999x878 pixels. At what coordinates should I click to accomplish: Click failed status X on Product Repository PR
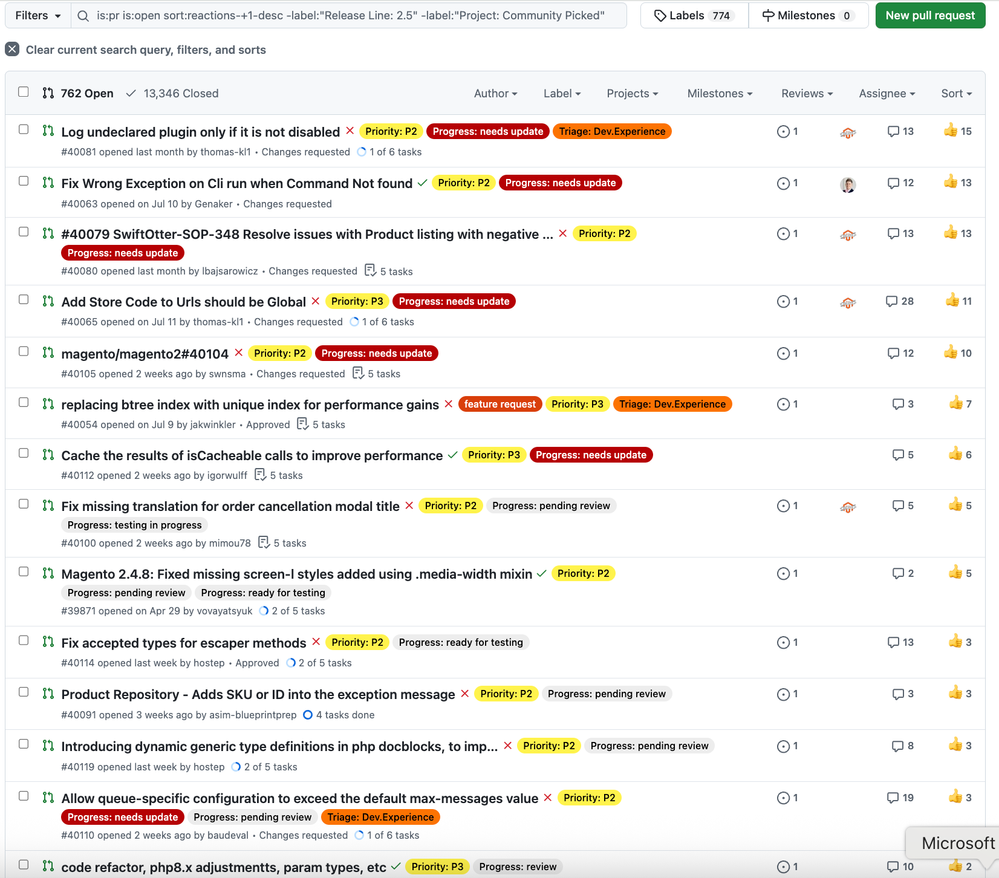(x=465, y=693)
